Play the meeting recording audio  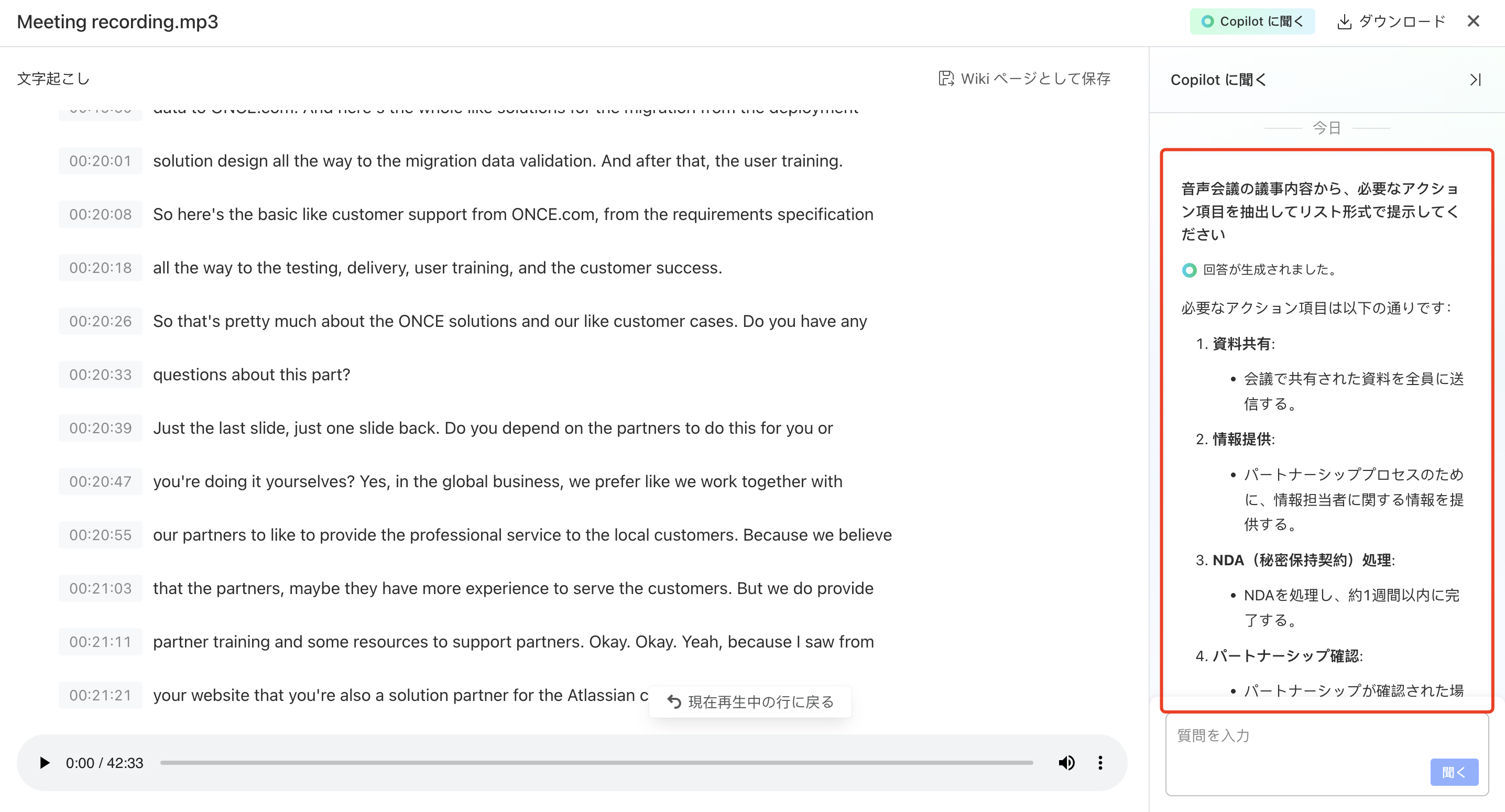[44, 763]
